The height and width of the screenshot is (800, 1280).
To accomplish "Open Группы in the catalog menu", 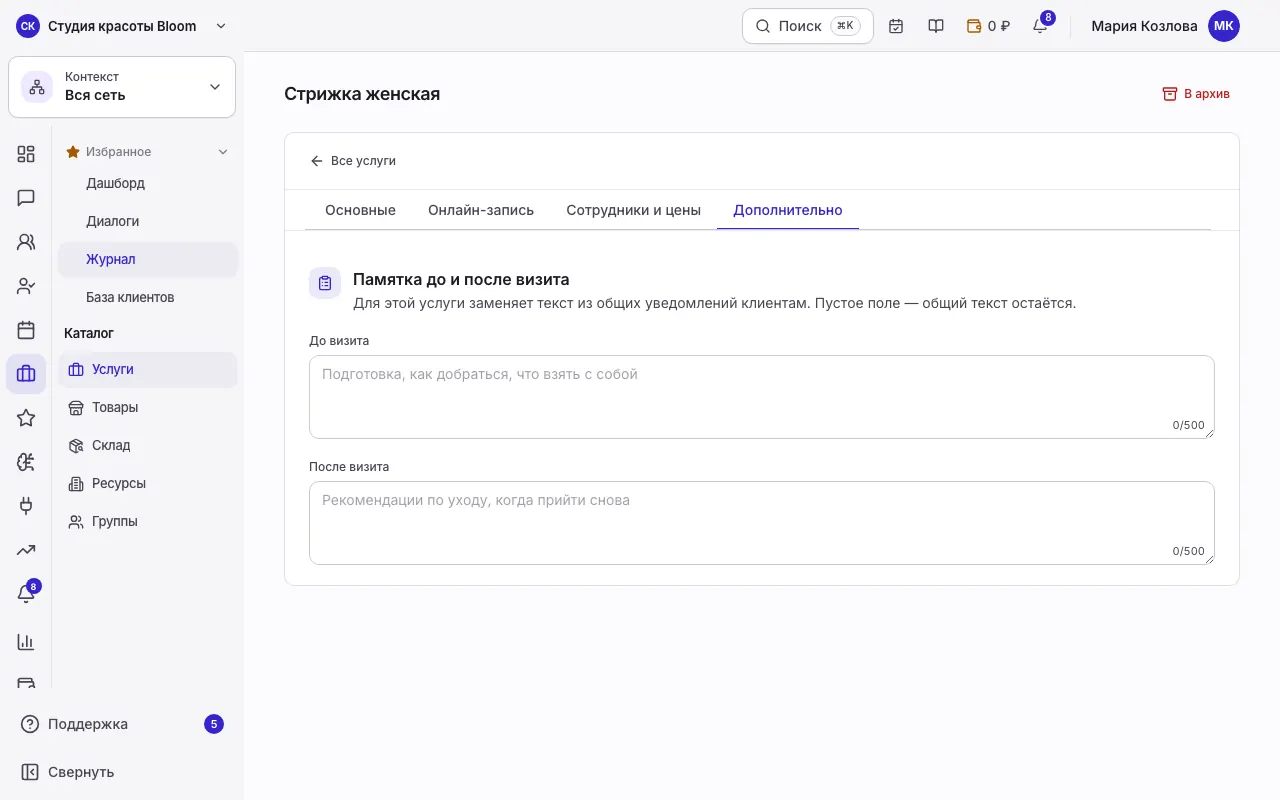I will 148,521.
